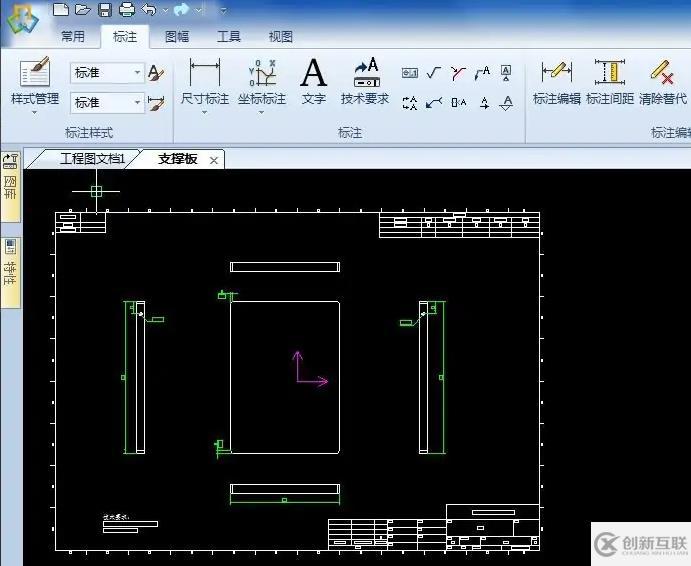Select the 支撑板 document tab
Viewport: 691px width, 566px height.
click(x=178, y=159)
